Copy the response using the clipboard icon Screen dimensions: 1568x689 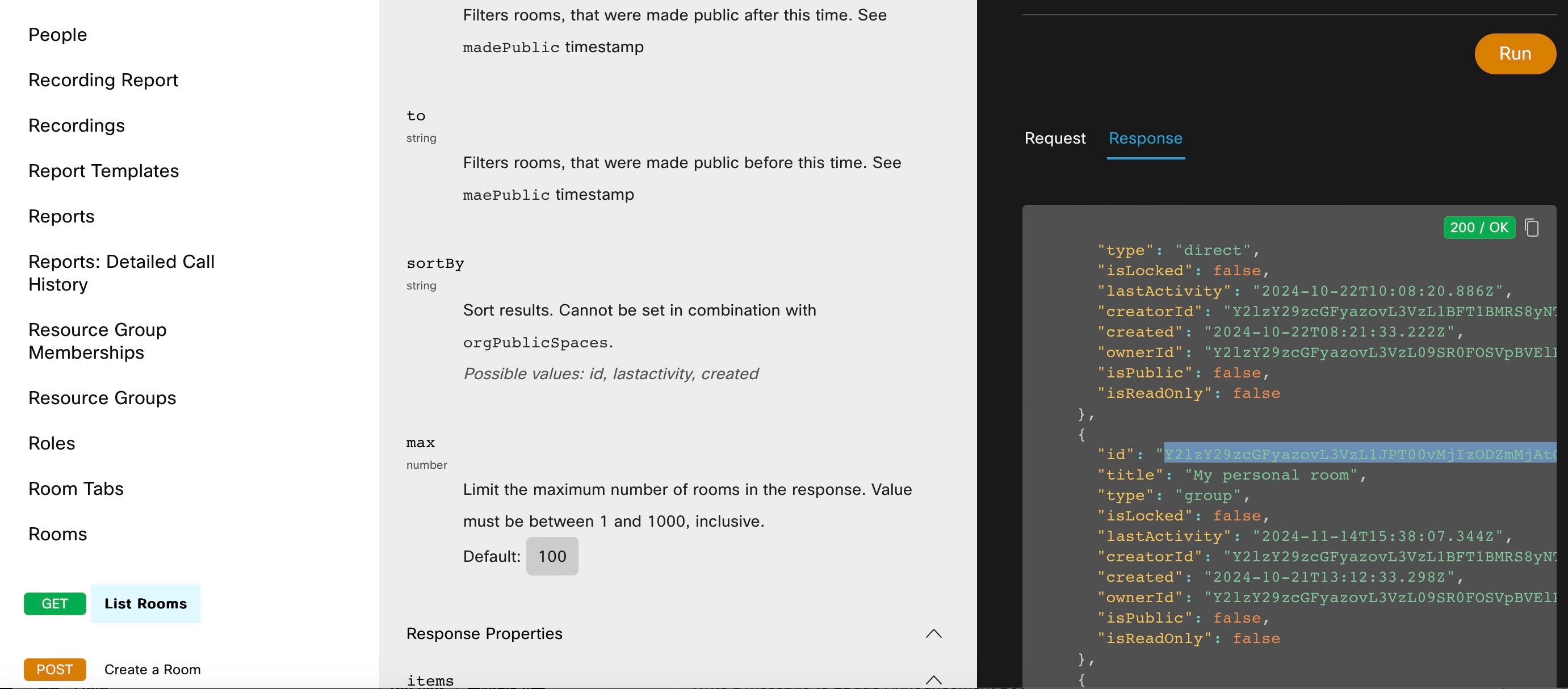[1532, 228]
